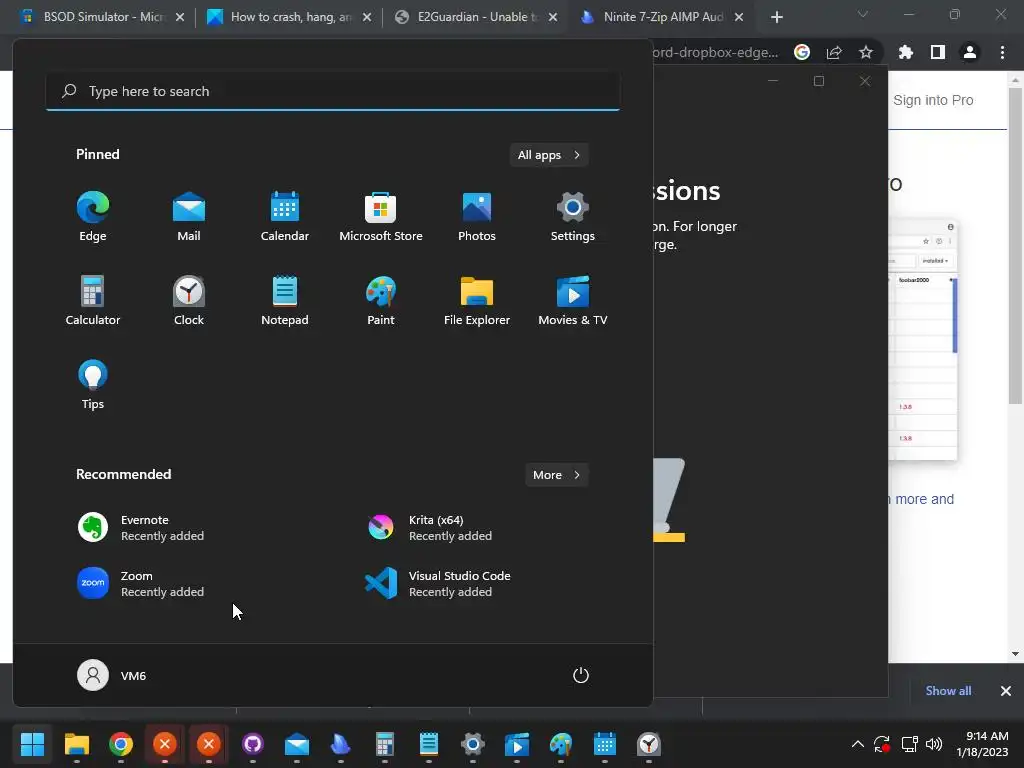Open Google Chrome from the taskbar
Screen dimensions: 1024x768
[x=121, y=744]
